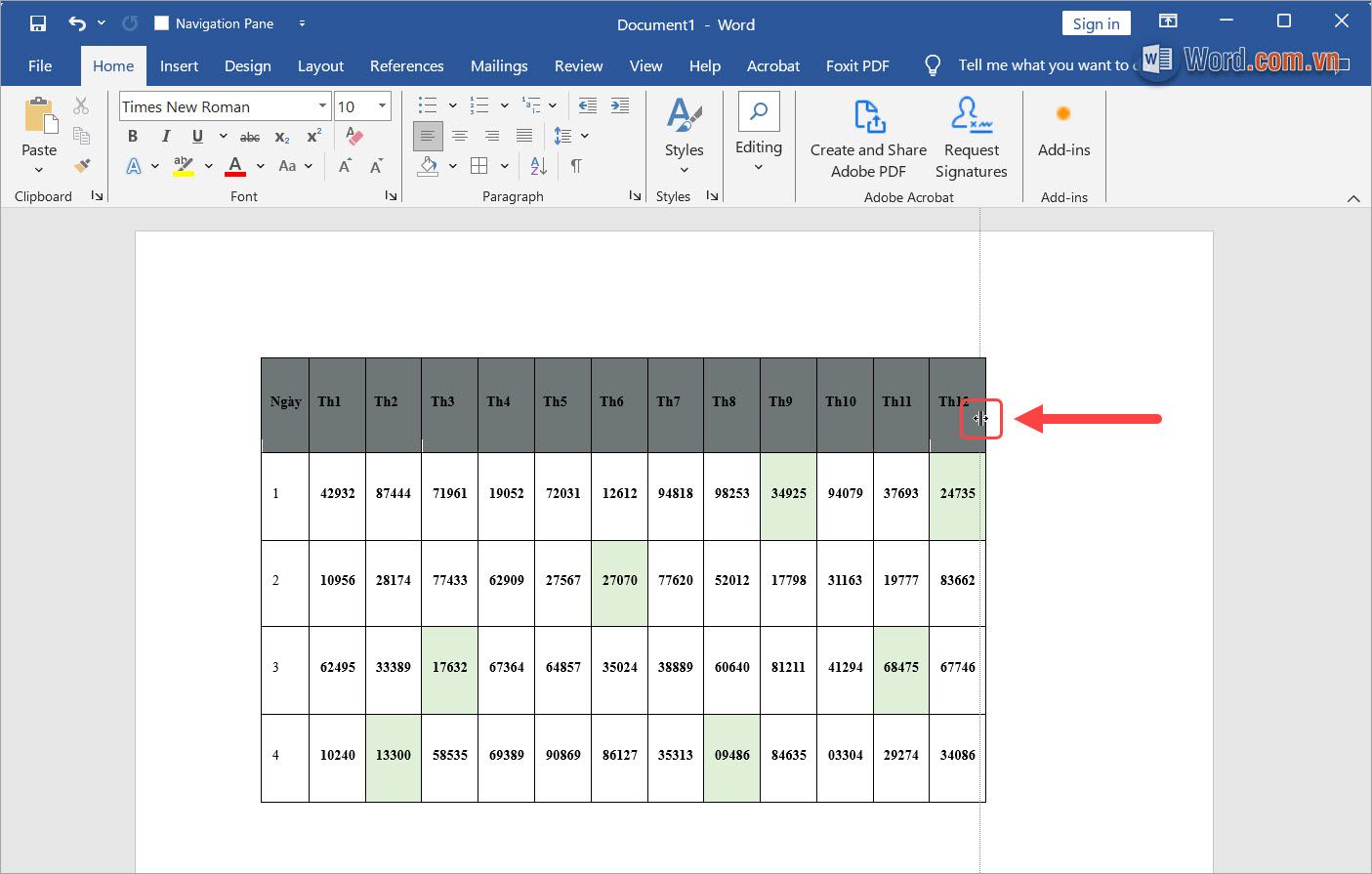
Task: Click the Sign in button
Action: [x=1096, y=23]
